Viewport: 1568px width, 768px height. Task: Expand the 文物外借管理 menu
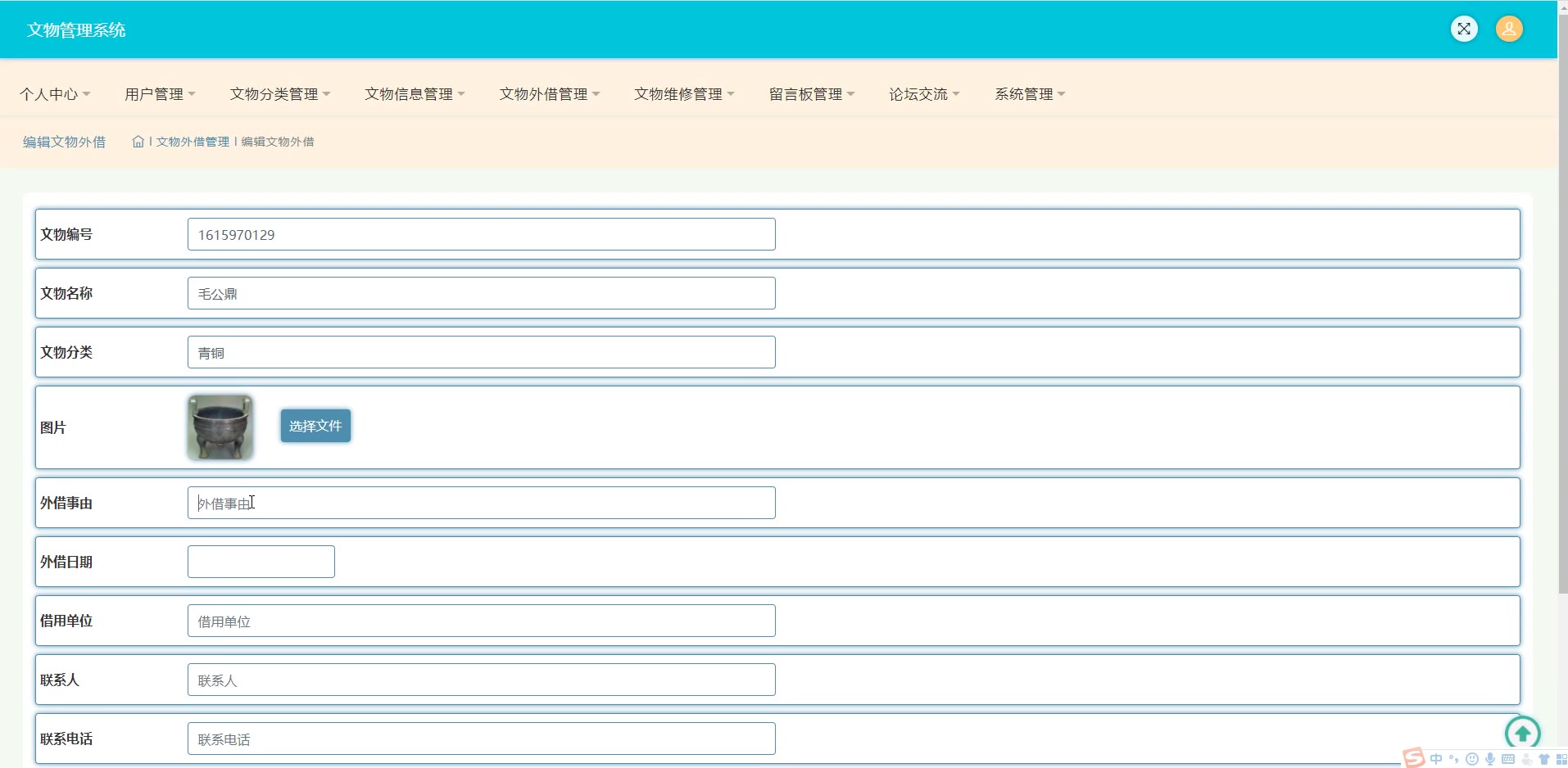coord(550,94)
